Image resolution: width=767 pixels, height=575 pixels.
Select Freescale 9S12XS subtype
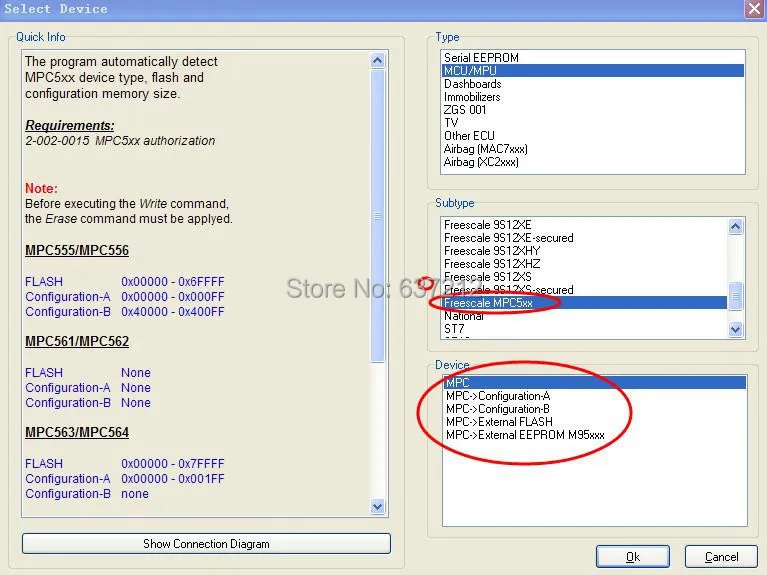click(585, 276)
